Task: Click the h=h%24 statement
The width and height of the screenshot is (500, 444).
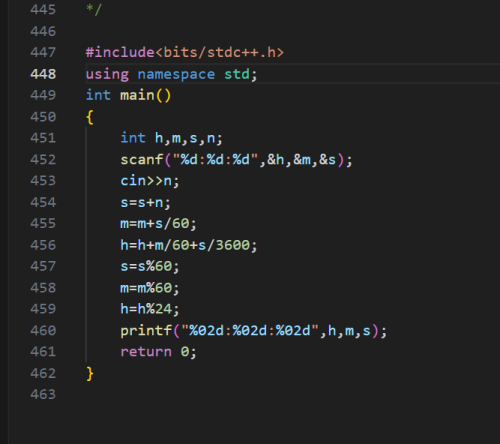Action: coord(150,309)
